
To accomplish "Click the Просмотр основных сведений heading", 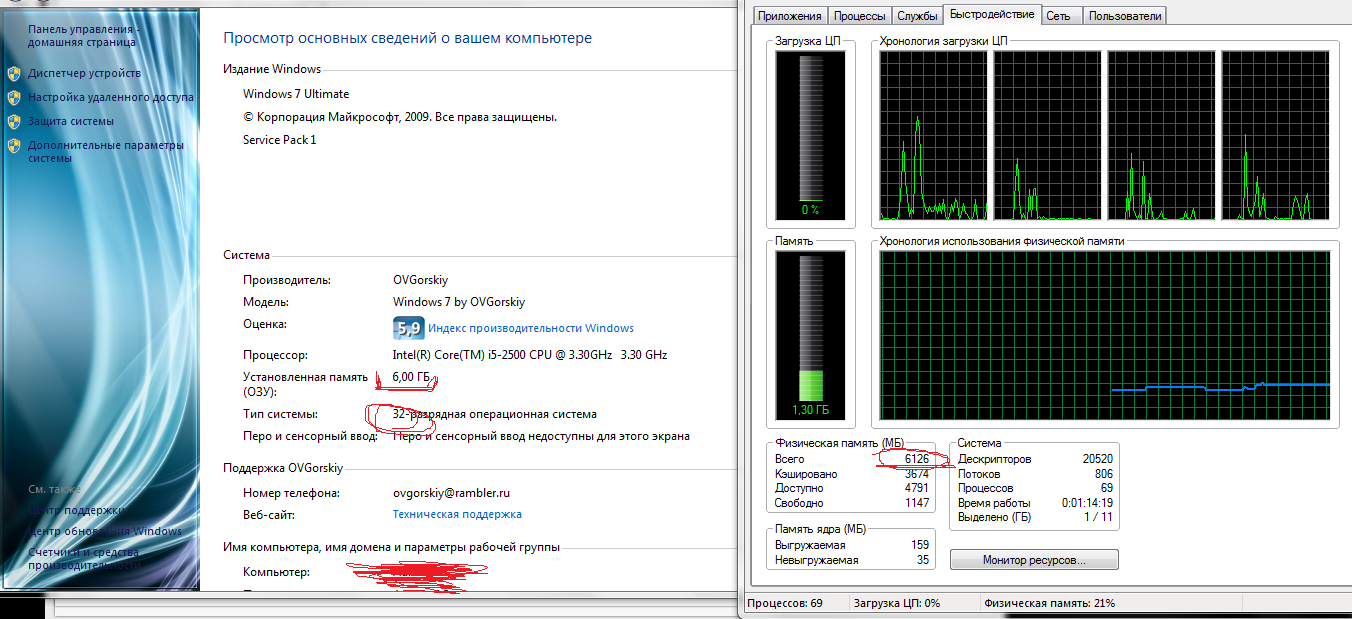I will 407,38.
